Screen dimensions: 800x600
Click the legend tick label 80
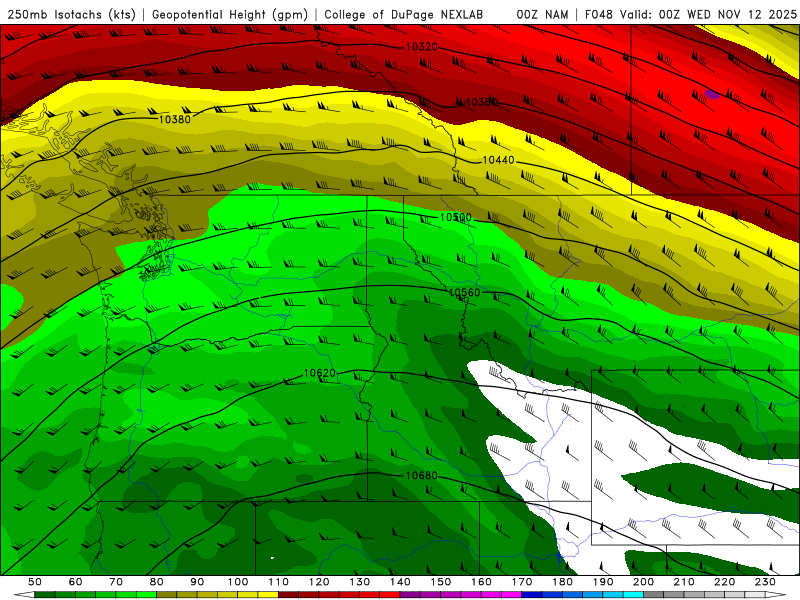[157, 582]
